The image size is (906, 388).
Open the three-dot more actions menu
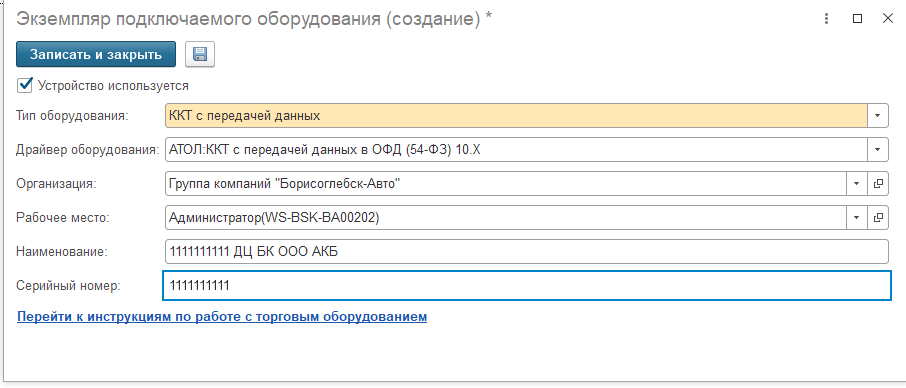click(x=827, y=18)
